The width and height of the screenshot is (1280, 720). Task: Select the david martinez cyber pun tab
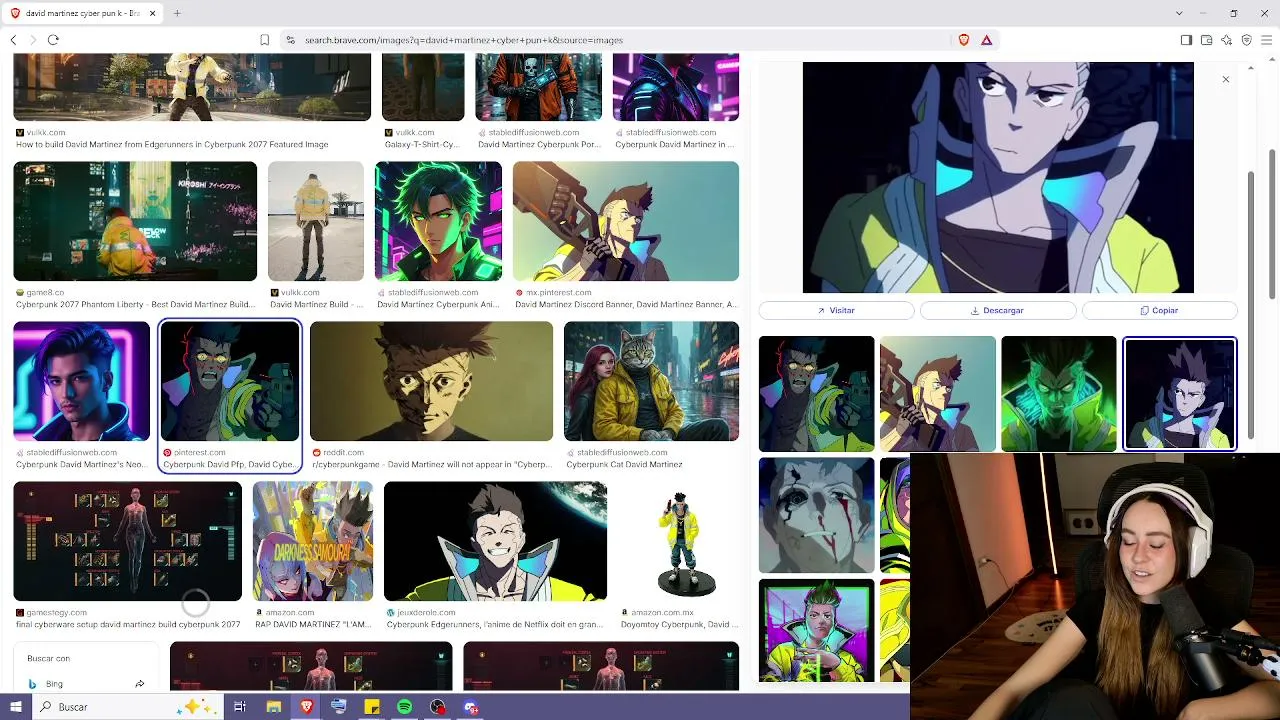click(84, 13)
